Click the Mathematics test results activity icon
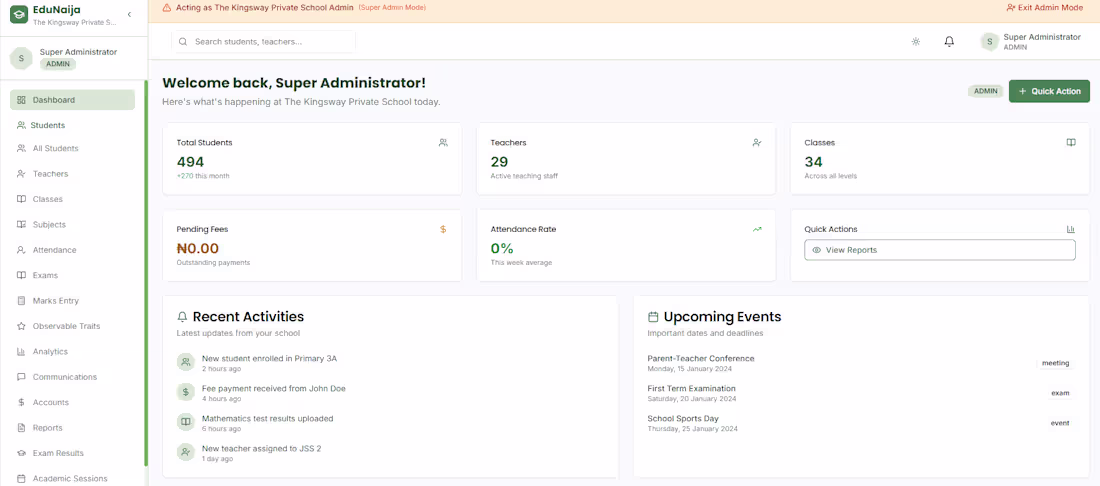Screen dimensions: 1100x486 tap(185, 422)
